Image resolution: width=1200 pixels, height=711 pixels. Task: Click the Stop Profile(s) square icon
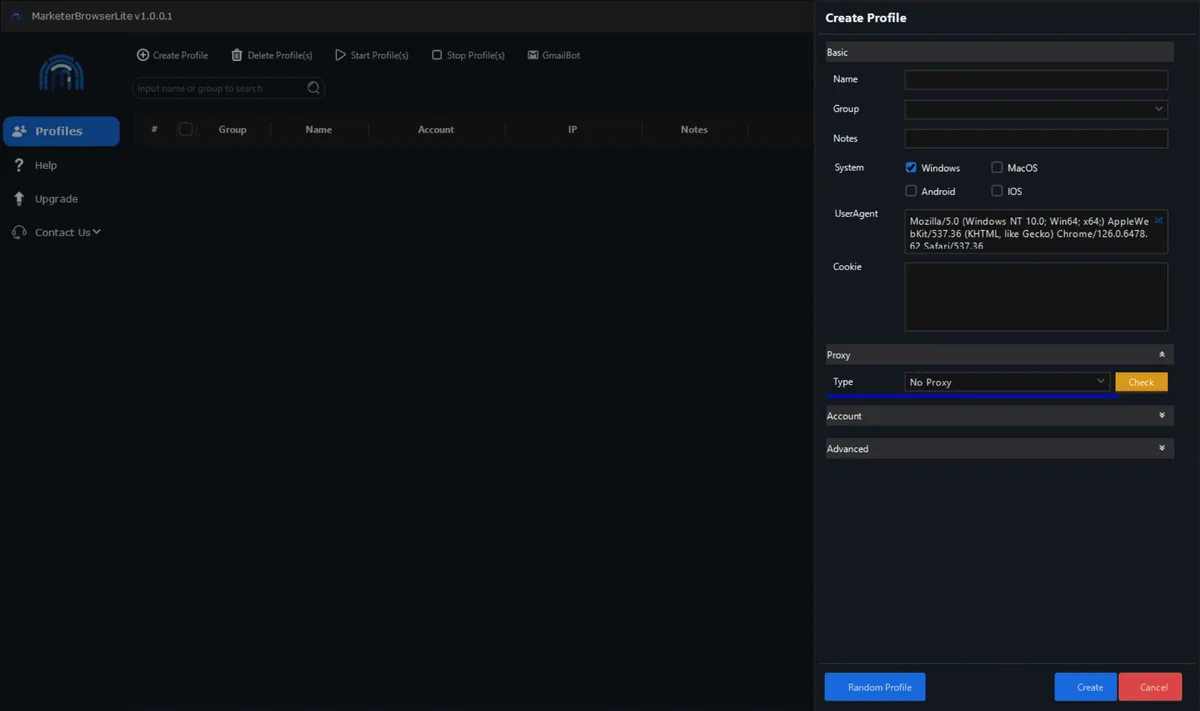pyautogui.click(x=437, y=55)
